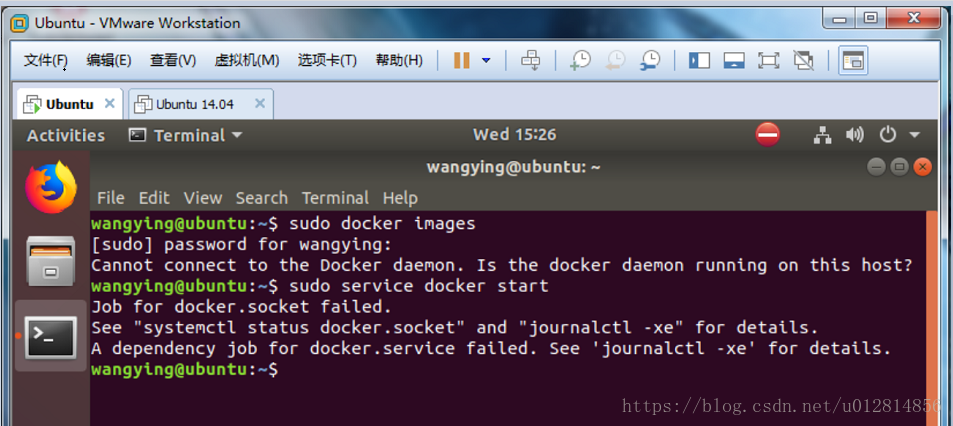Close the terminal window with orange button
Image resolution: width=953 pixels, height=426 pixels.
click(923, 167)
